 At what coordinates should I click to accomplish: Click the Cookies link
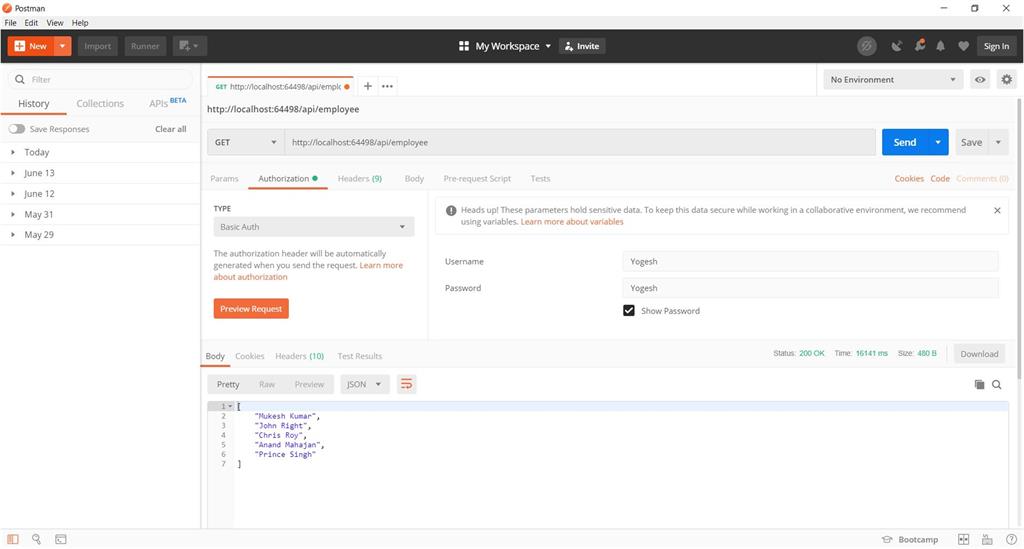tap(909, 179)
